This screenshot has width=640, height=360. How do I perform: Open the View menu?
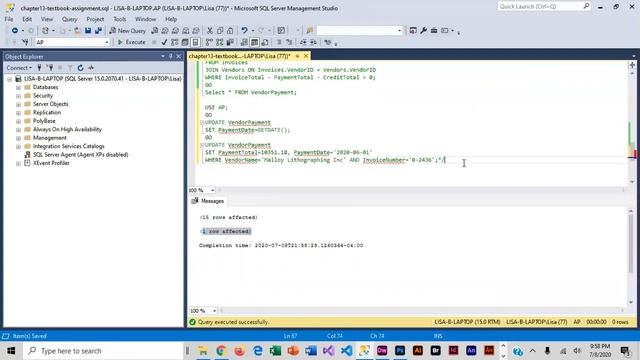[x=47, y=19]
